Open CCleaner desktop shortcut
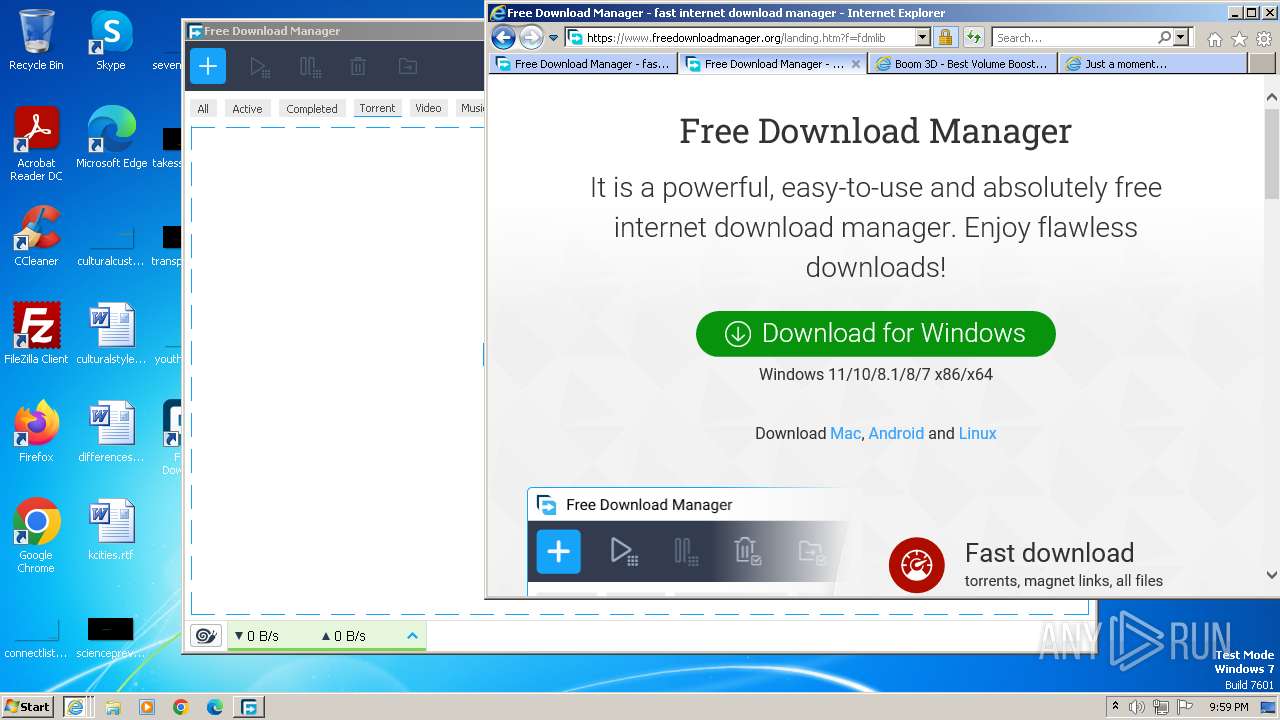The image size is (1280, 720). (x=36, y=237)
